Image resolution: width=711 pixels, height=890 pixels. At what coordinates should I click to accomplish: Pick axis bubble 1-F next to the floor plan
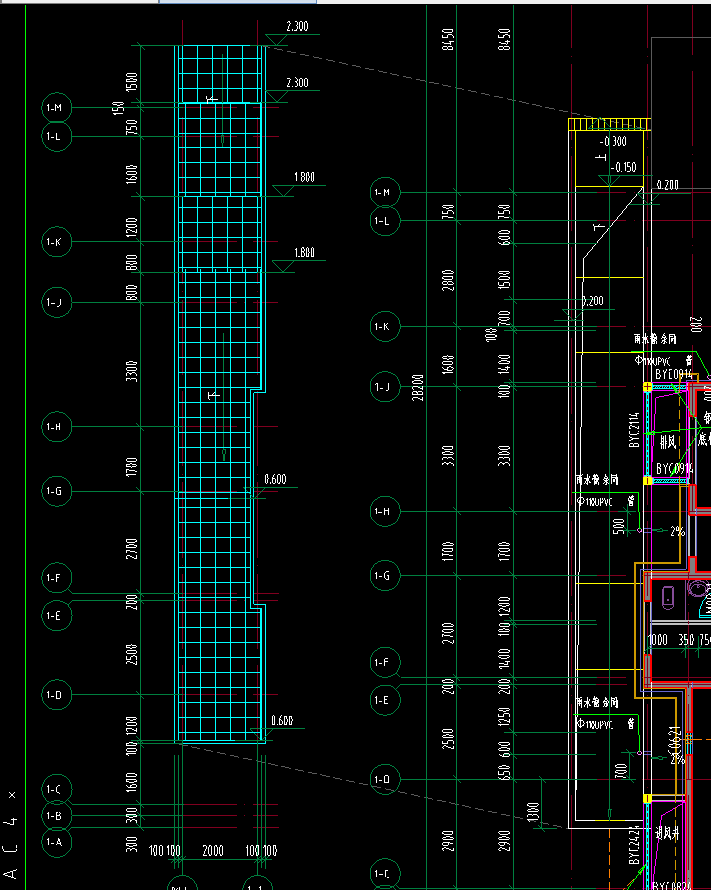tap(385, 662)
